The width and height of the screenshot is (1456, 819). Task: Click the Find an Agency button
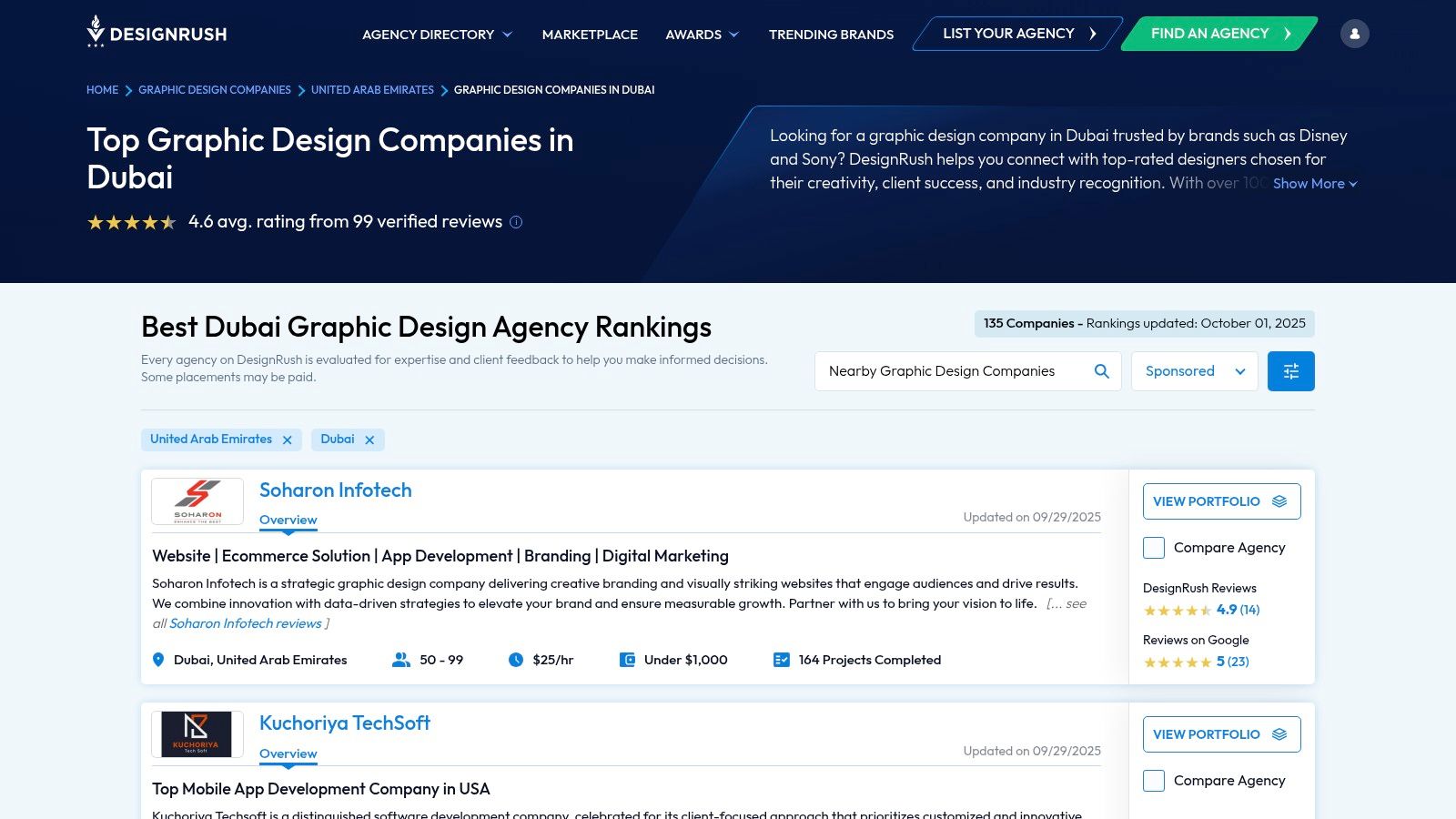1218,34
